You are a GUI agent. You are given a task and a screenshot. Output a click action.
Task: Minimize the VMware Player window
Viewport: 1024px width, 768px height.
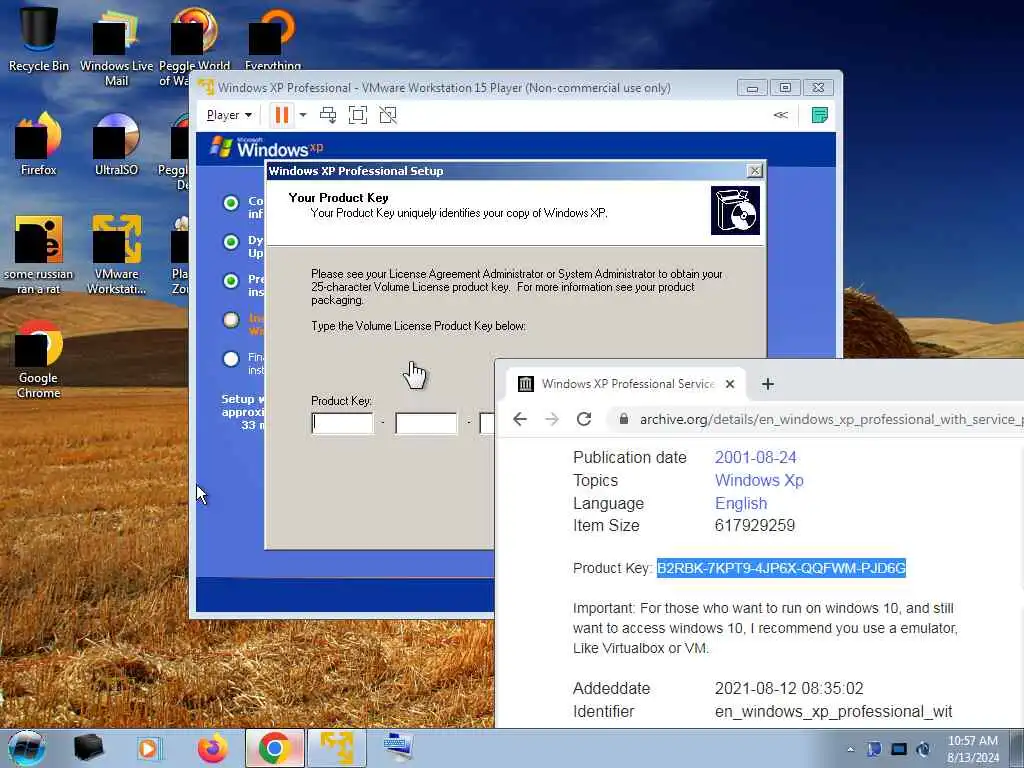click(x=752, y=88)
